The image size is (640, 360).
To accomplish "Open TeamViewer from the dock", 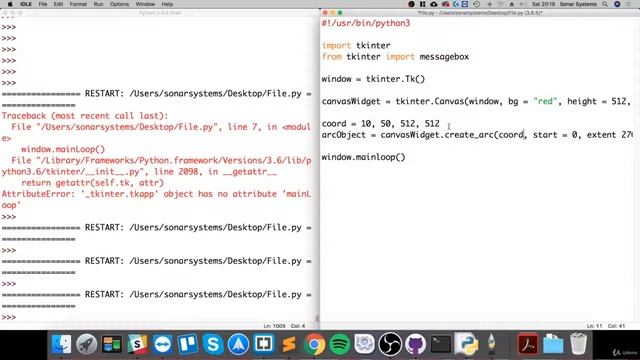I will 162,344.
